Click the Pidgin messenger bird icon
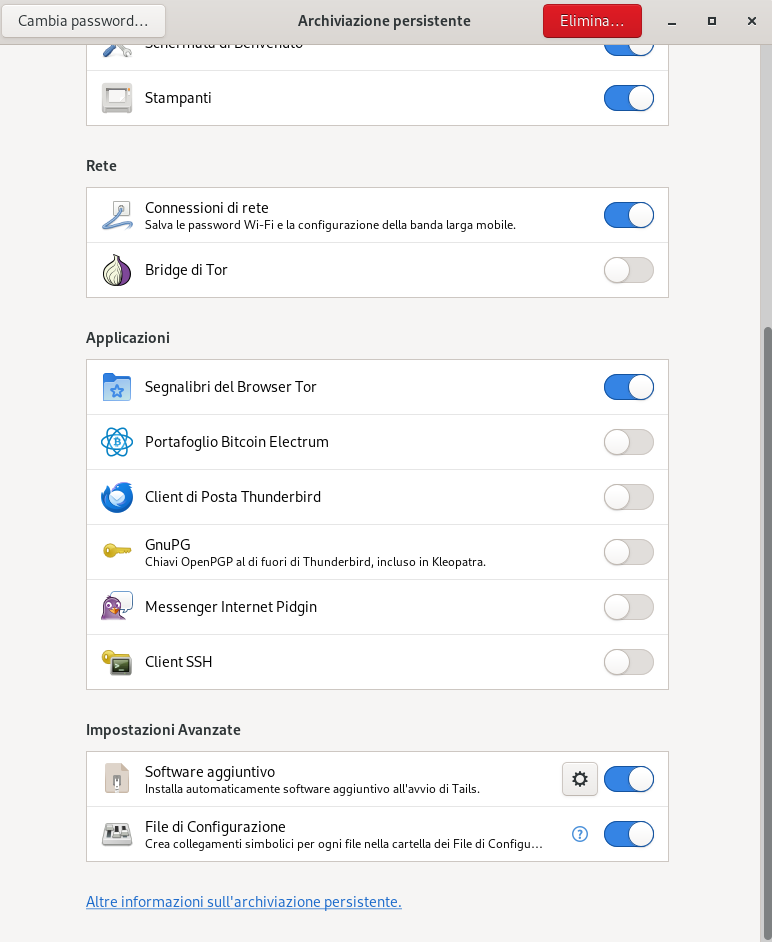The image size is (772, 942). click(117, 606)
